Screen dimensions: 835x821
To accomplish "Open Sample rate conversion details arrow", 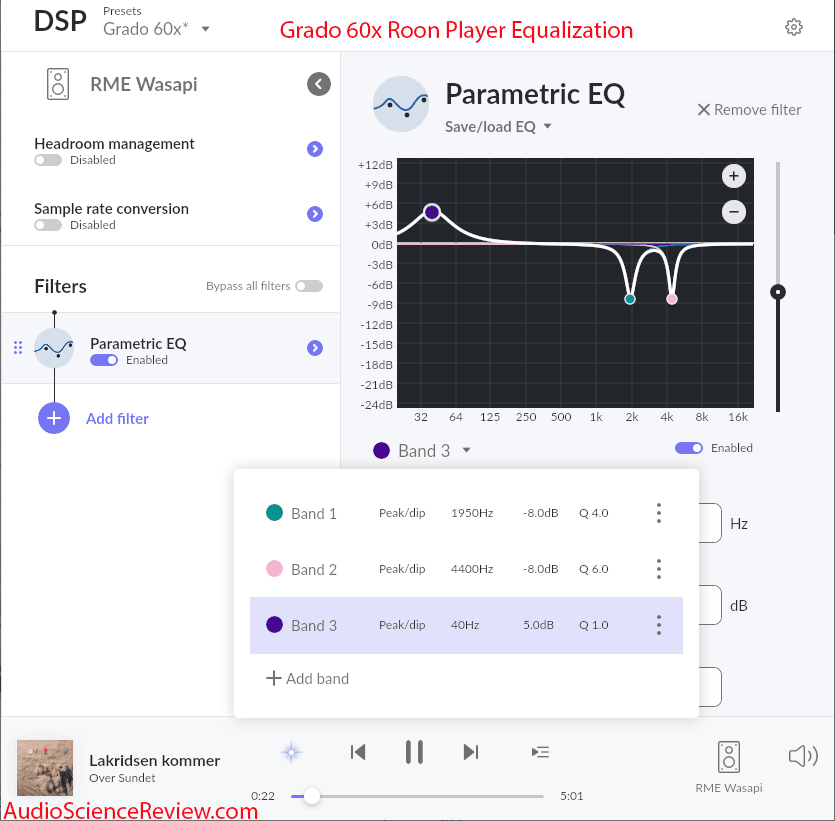I will tap(315, 214).
